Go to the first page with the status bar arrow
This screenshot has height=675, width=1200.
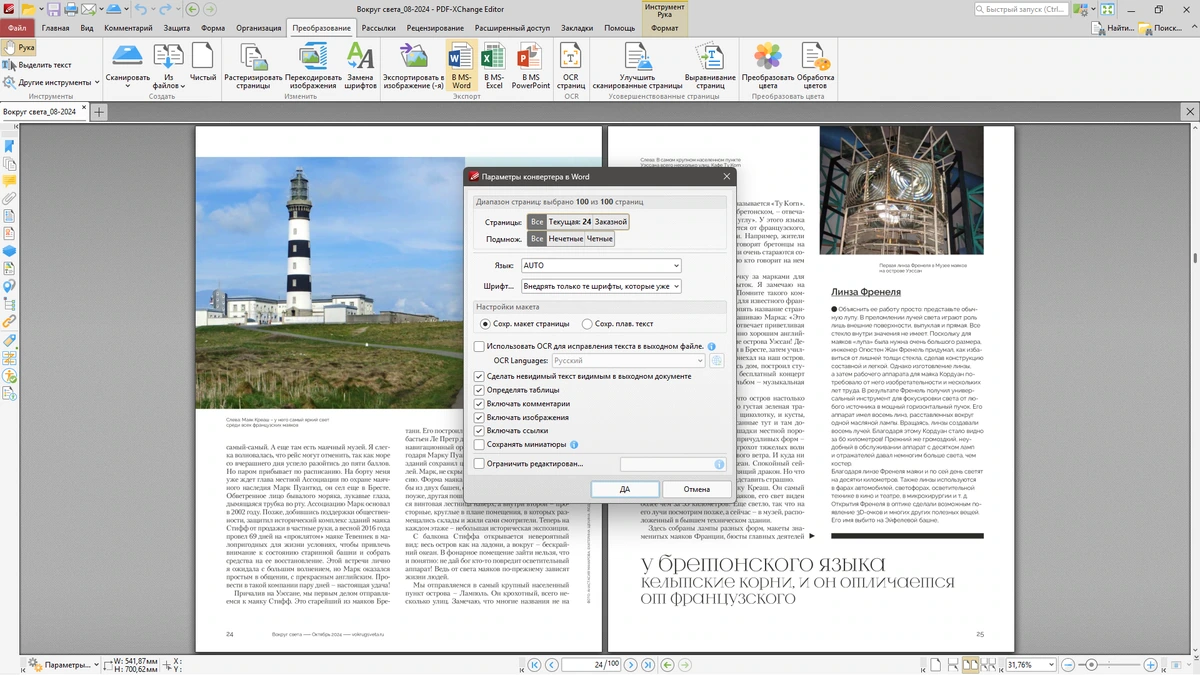point(535,665)
